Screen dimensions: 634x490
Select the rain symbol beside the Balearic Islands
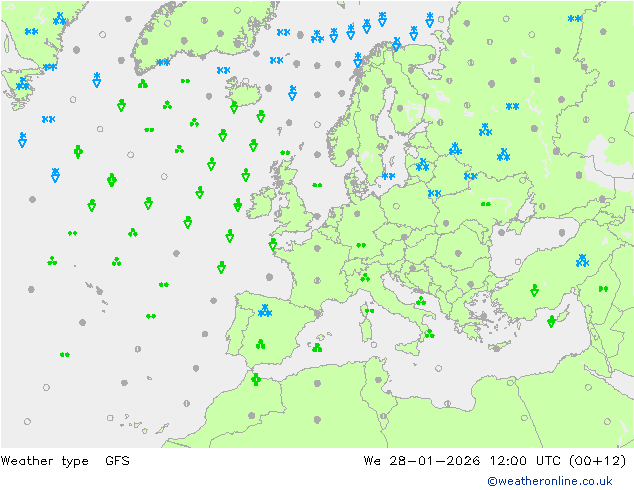pyautogui.click(x=317, y=347)
